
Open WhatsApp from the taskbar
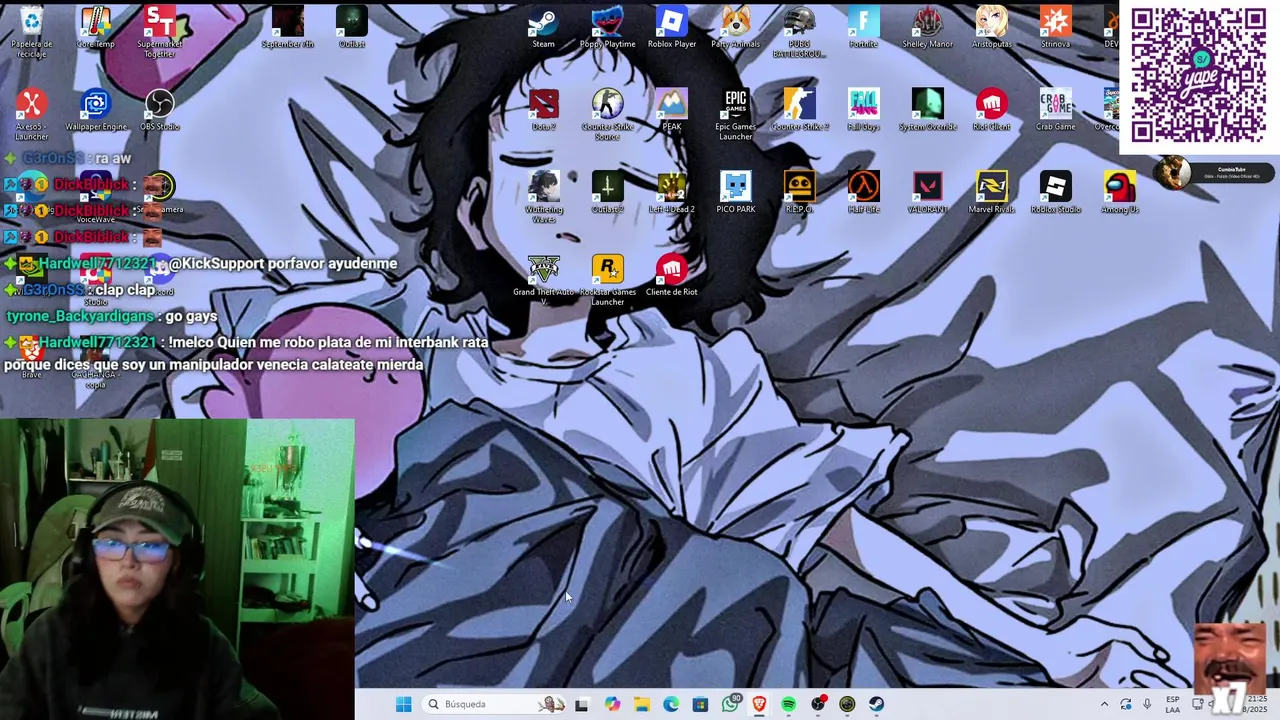[730, 704]
